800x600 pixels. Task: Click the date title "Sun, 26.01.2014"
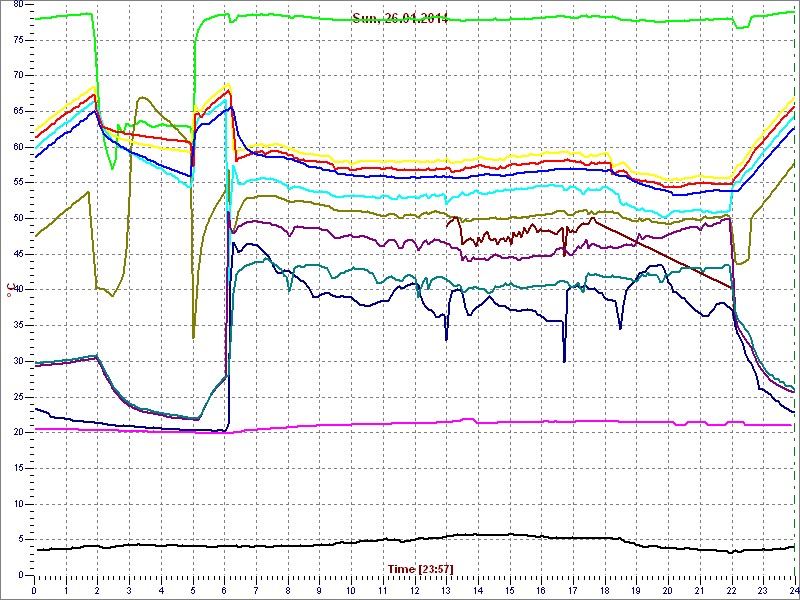400,19
